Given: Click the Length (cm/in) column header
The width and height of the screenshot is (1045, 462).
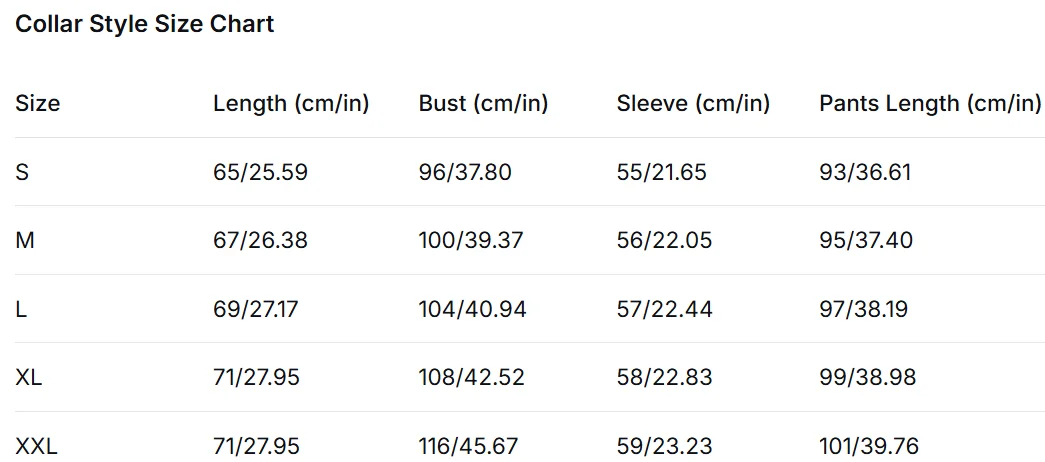Looking at the screenshot, I should click(x=291, y=103).
